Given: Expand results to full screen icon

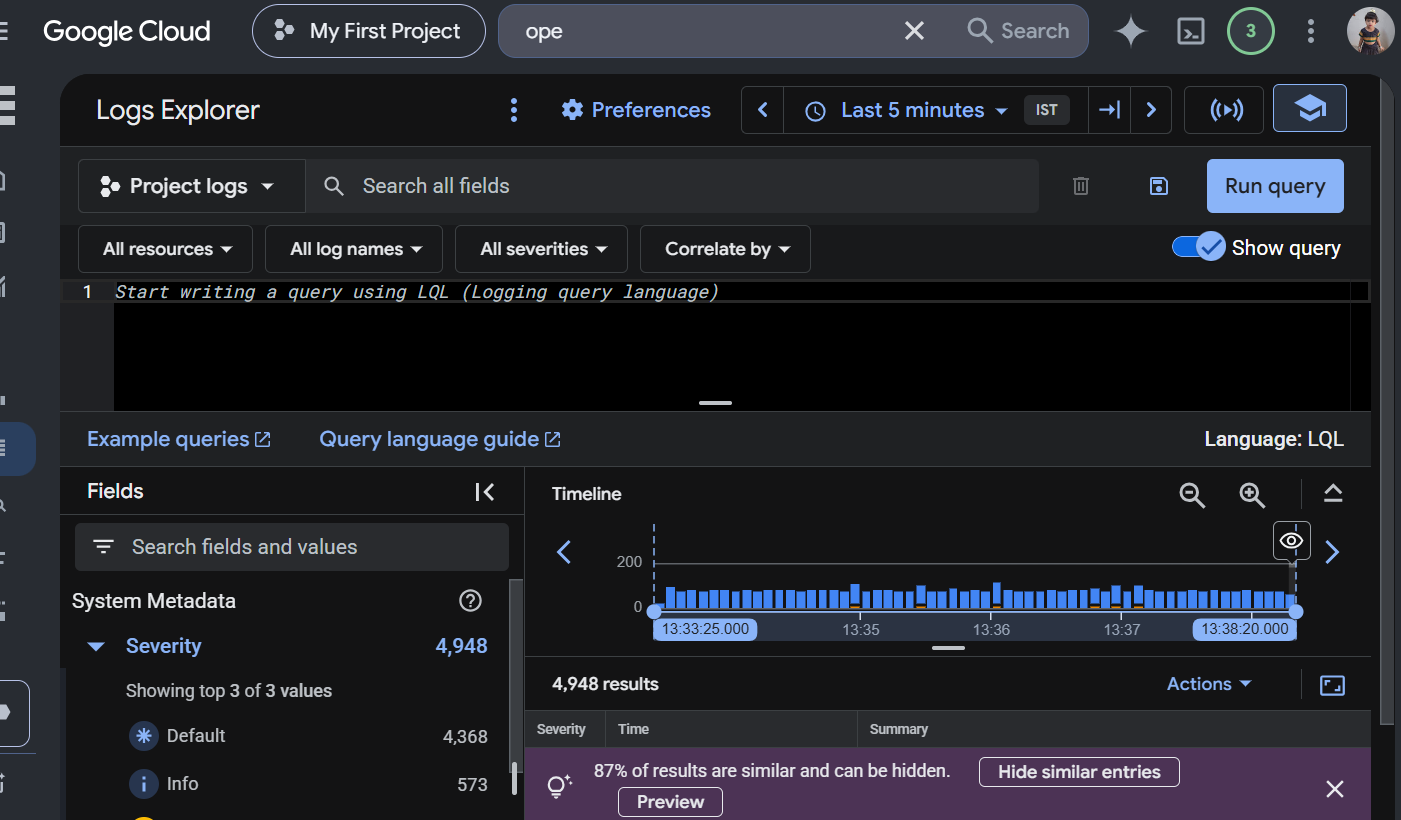Looking at the screenshot, I should point(1333,685).
